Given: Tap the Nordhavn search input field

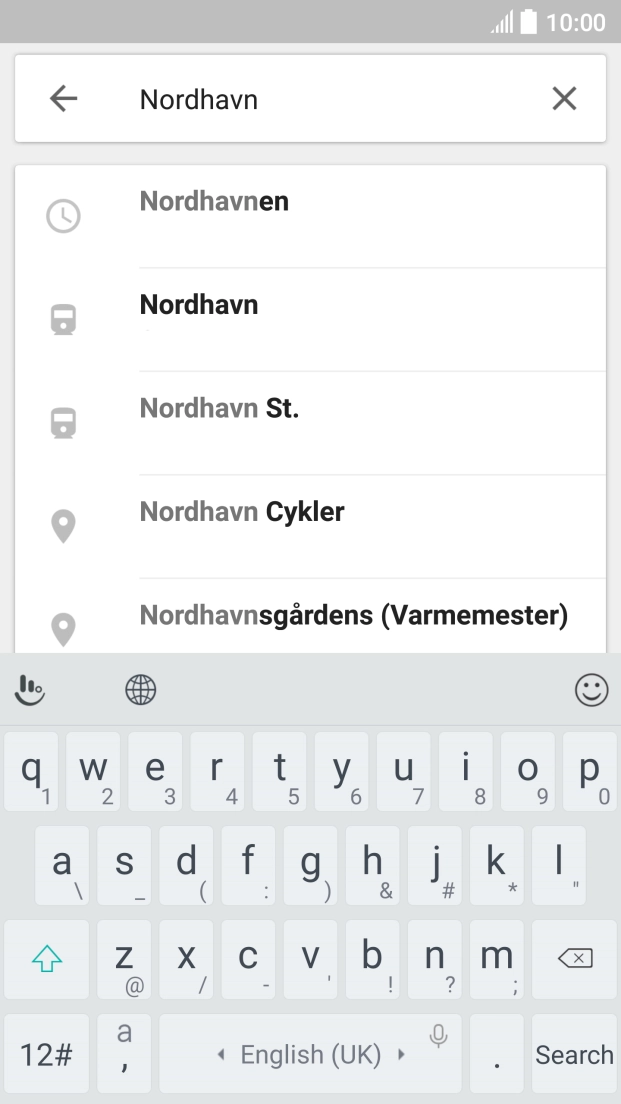Looking at the screenshot, I should tap(330, 99).
